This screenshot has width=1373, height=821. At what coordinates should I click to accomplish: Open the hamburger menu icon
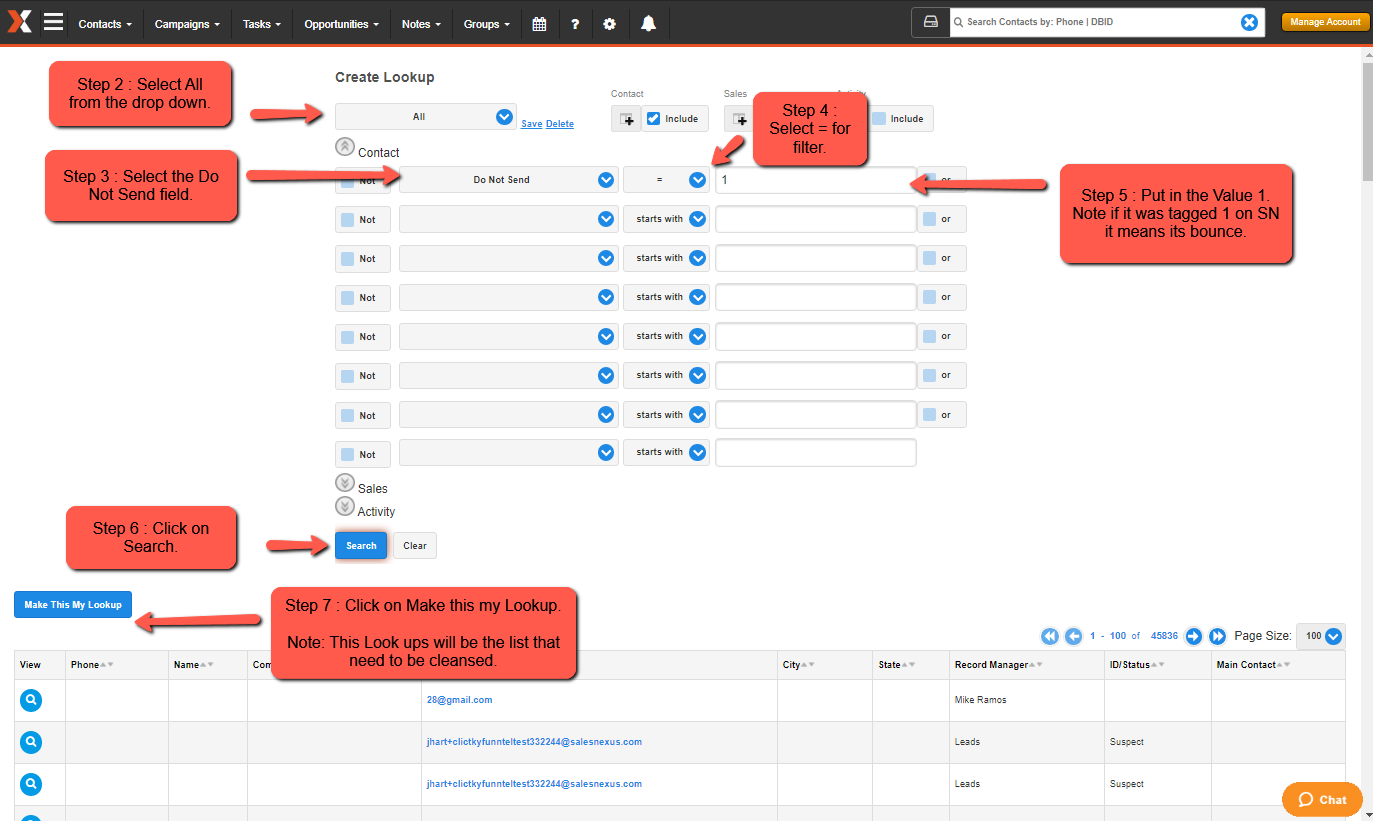point(53,22)
